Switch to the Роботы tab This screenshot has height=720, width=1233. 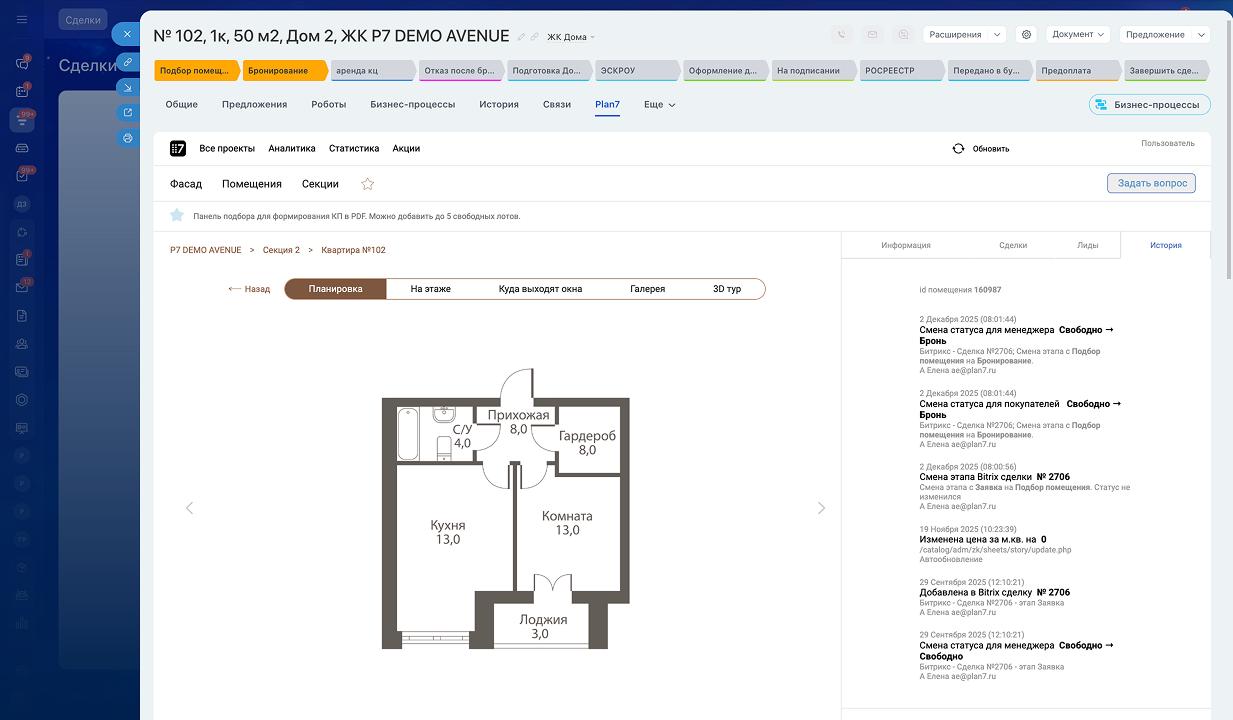(328, 104)
